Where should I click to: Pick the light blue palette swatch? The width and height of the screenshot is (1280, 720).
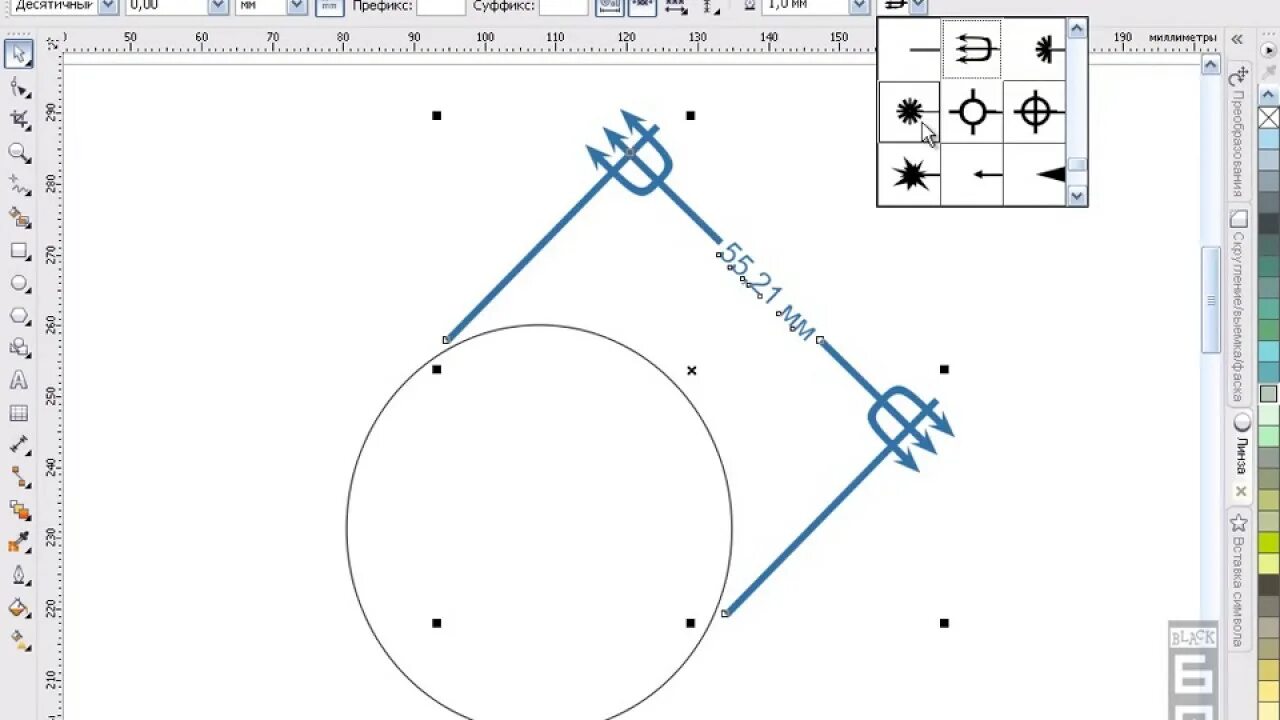coord(1269,139)
